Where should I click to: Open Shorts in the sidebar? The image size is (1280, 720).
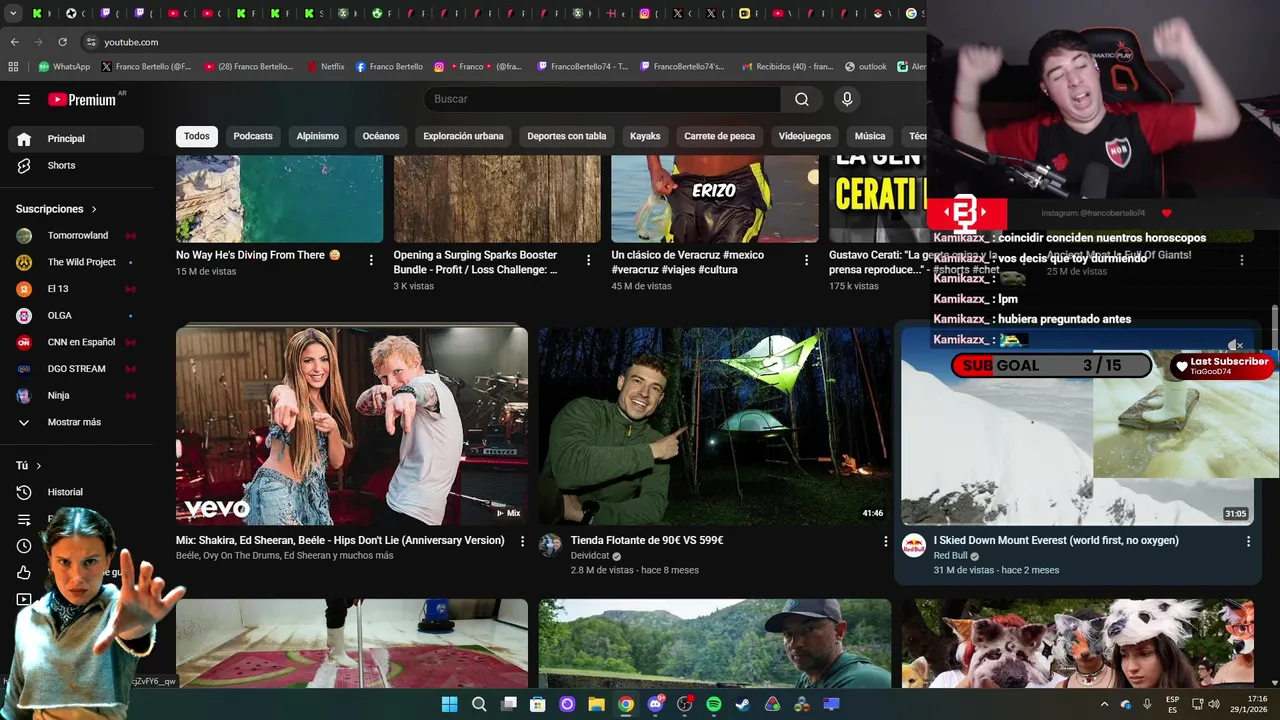pyautogui.click(x=76, y=165)
